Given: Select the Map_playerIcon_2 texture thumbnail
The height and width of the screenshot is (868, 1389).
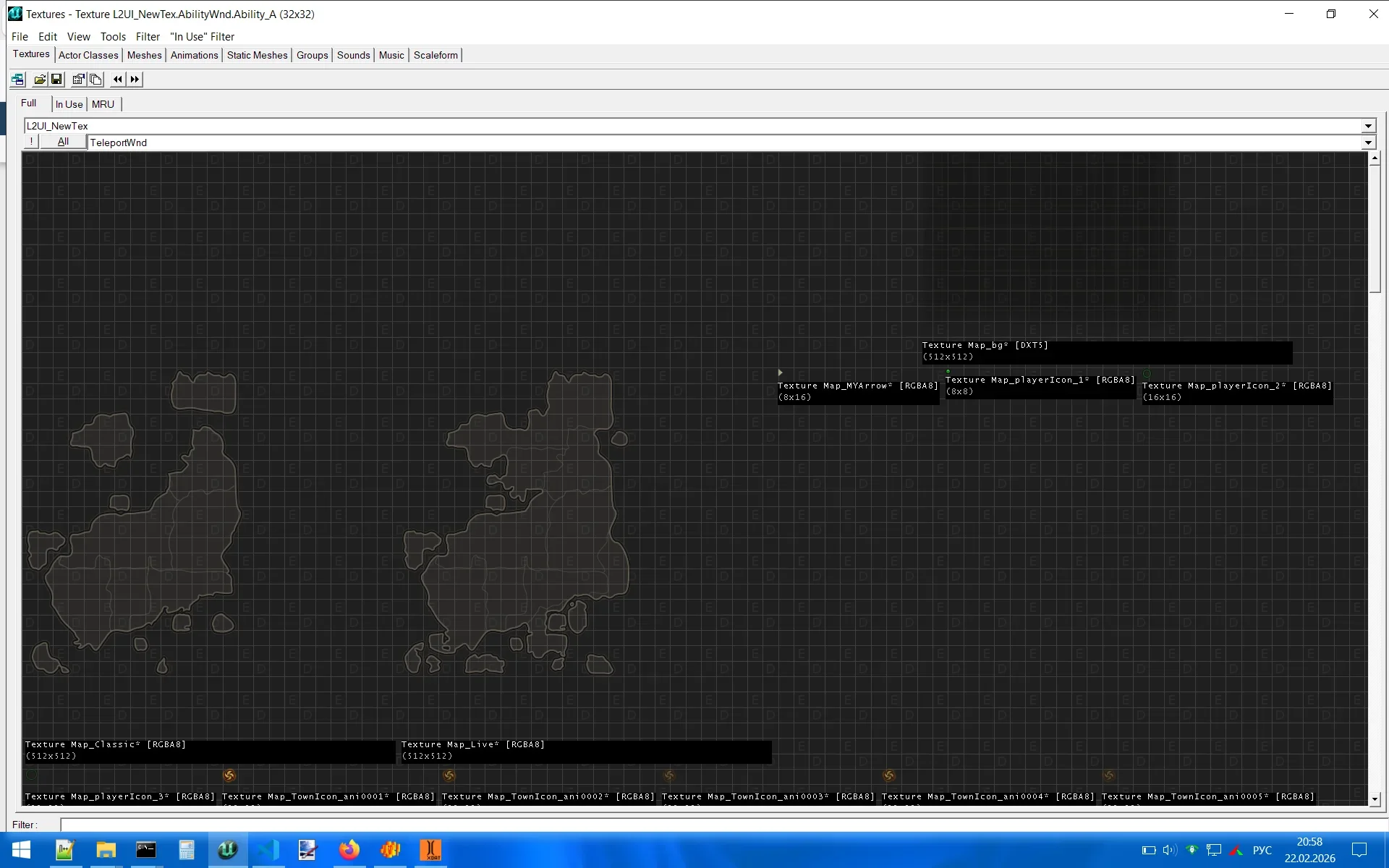Looking at the screenshot, I should (x=1147, y=374).
